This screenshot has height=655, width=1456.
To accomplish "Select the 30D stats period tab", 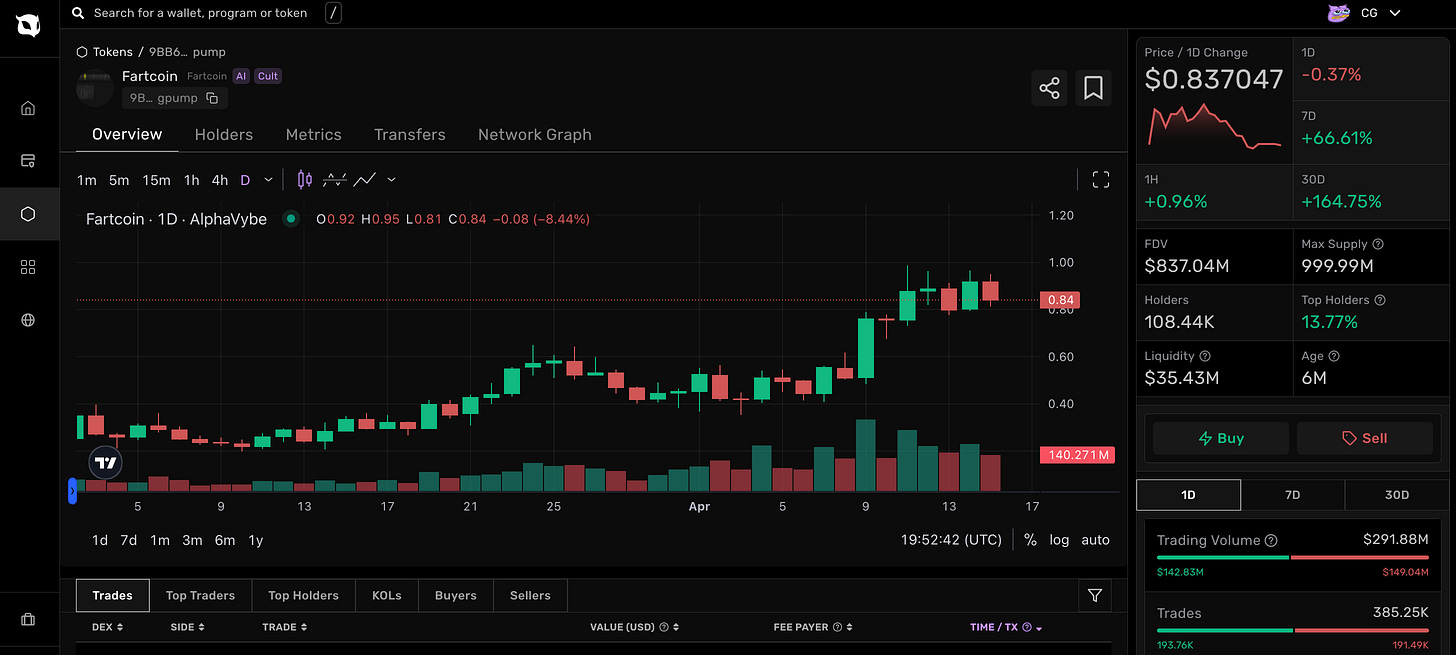I will point(1397,494).
